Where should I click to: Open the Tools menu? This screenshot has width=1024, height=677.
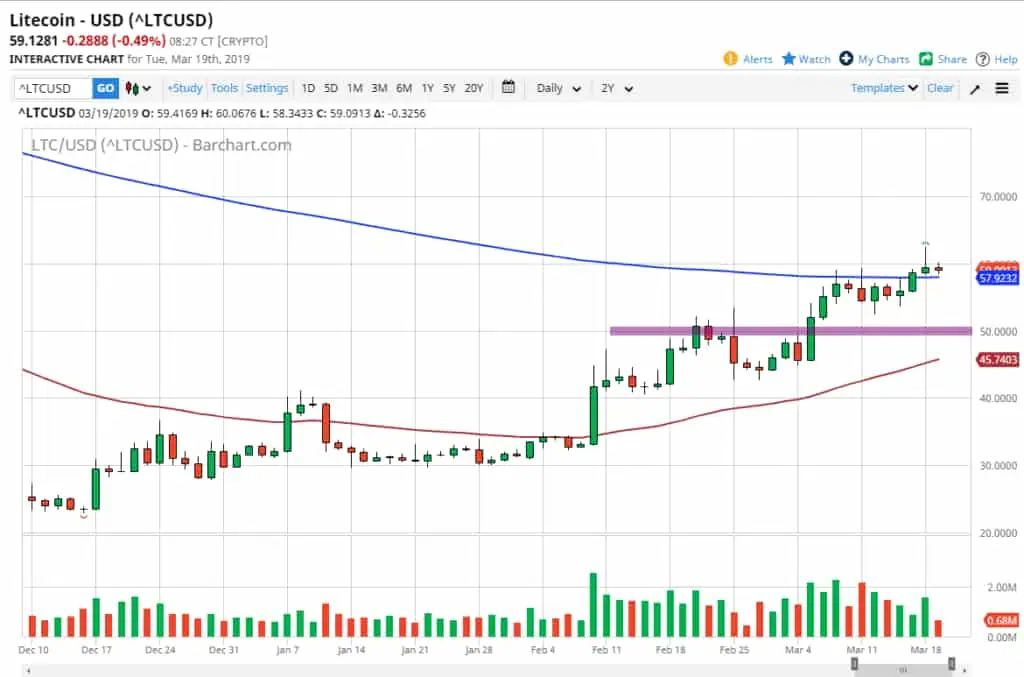pos(224,88)
